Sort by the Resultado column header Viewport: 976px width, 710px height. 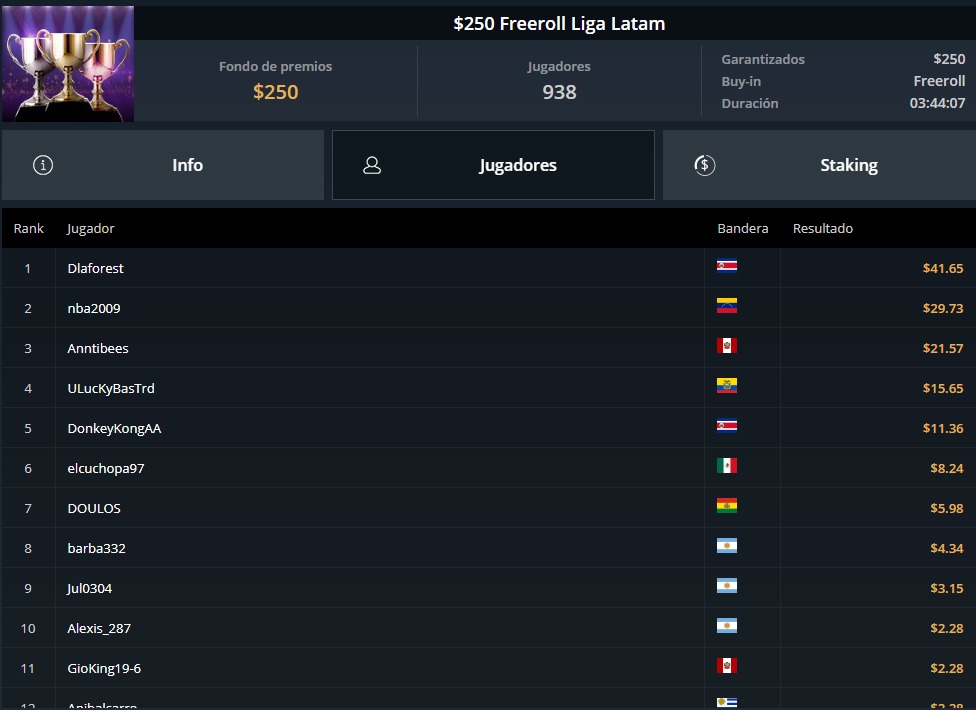823,228
